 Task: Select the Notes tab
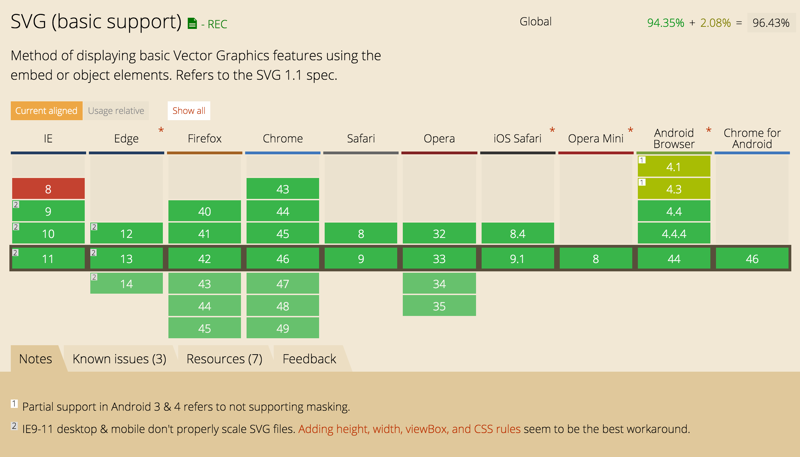(36, 359)
